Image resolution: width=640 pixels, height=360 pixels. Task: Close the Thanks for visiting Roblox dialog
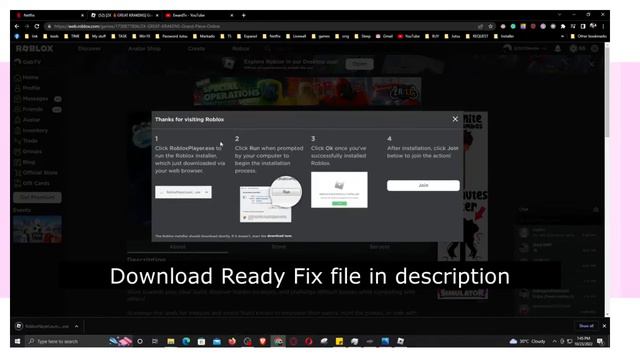[455, 119]
